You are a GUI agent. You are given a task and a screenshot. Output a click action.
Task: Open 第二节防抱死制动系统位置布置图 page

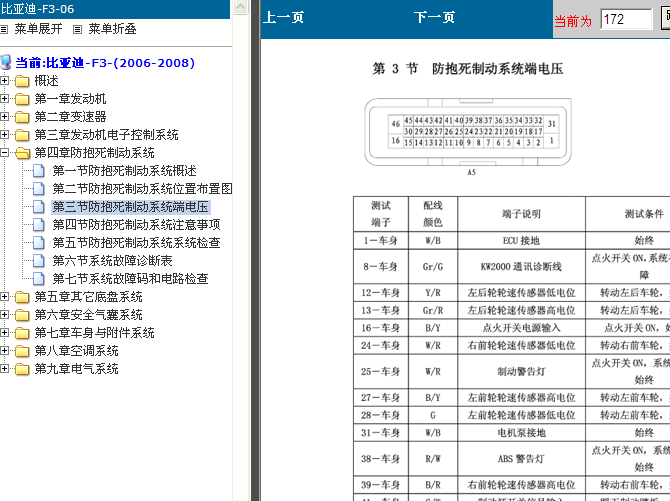click(142, 189)
